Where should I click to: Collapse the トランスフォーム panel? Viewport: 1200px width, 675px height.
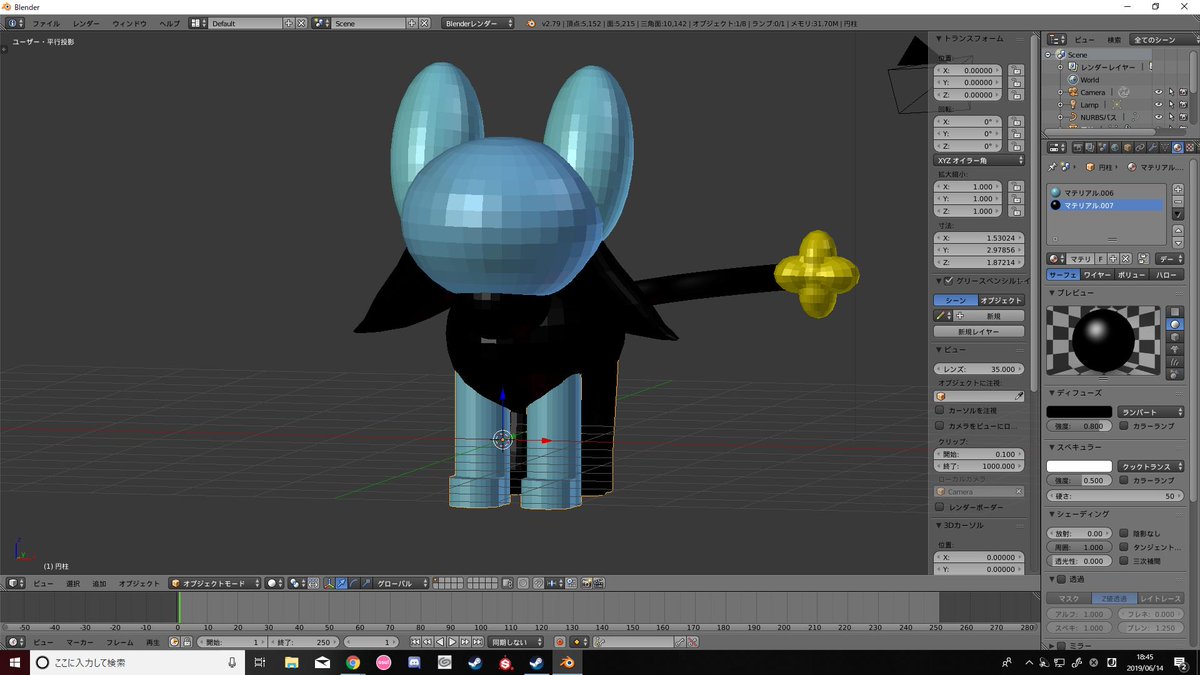point(940,39)
